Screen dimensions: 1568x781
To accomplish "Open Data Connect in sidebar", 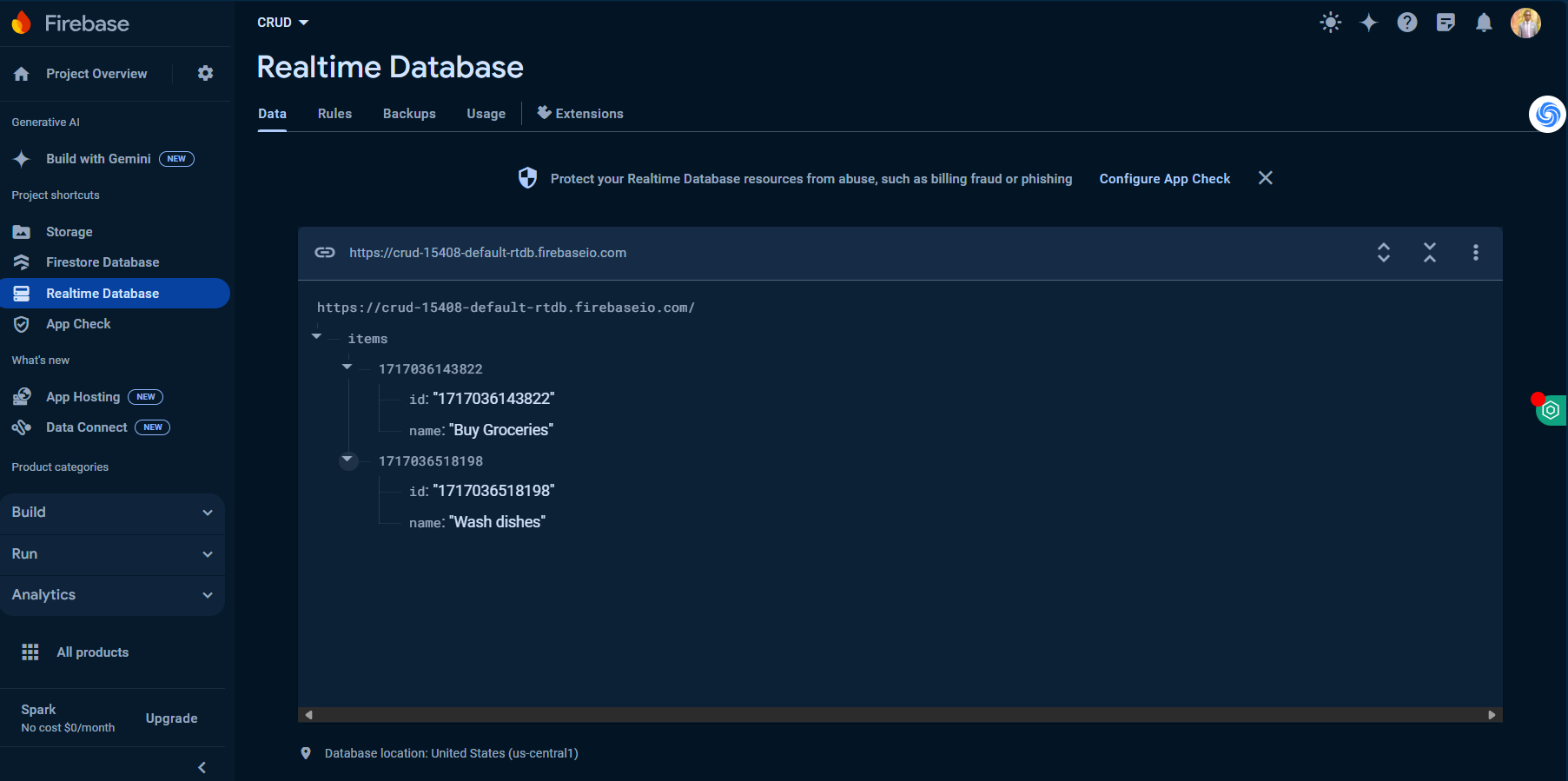I will (86, 427).
